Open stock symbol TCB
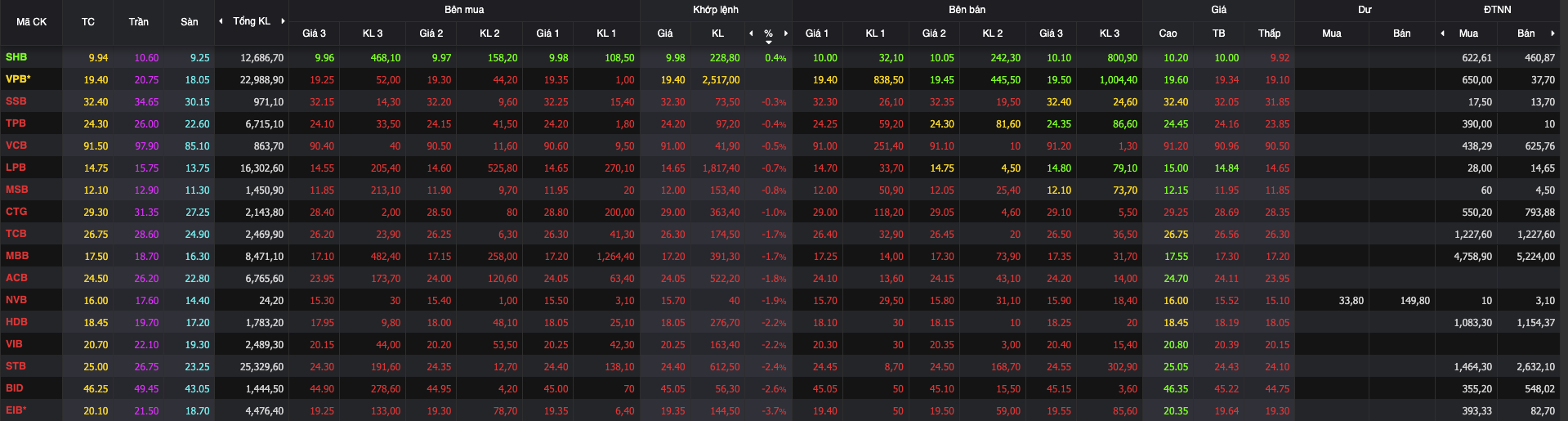Screen dimensions: 1568x421 (x=16, y=234)
